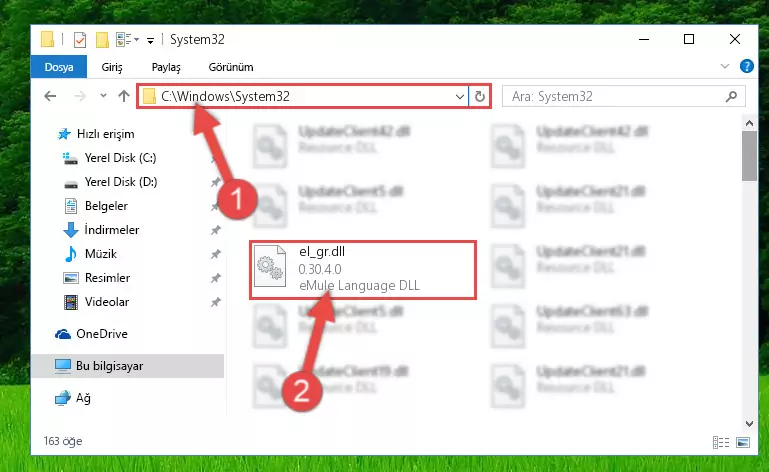Open the Help question mark icon

(x=746, y=66)
